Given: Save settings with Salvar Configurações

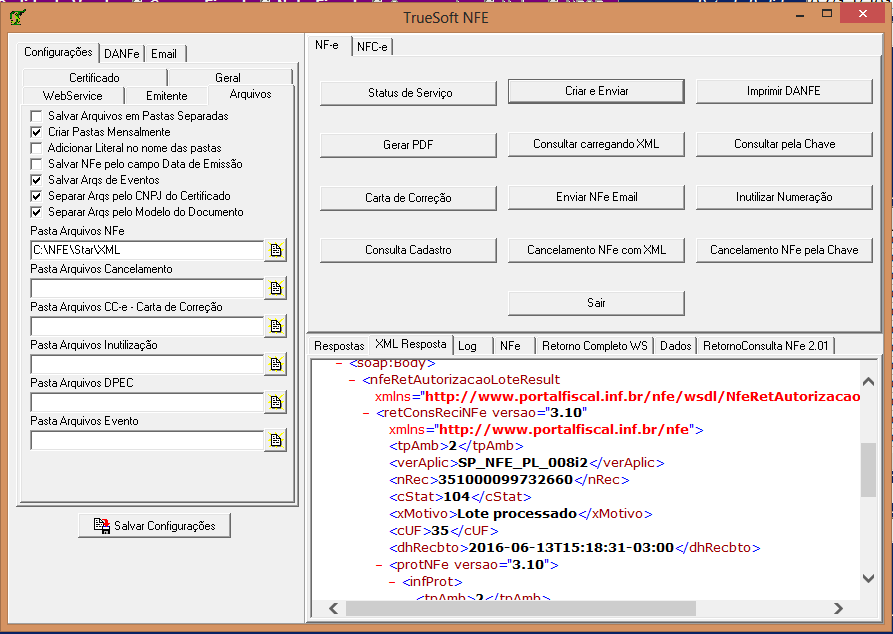Looking at the screenshot, I should tap(154, 525).
